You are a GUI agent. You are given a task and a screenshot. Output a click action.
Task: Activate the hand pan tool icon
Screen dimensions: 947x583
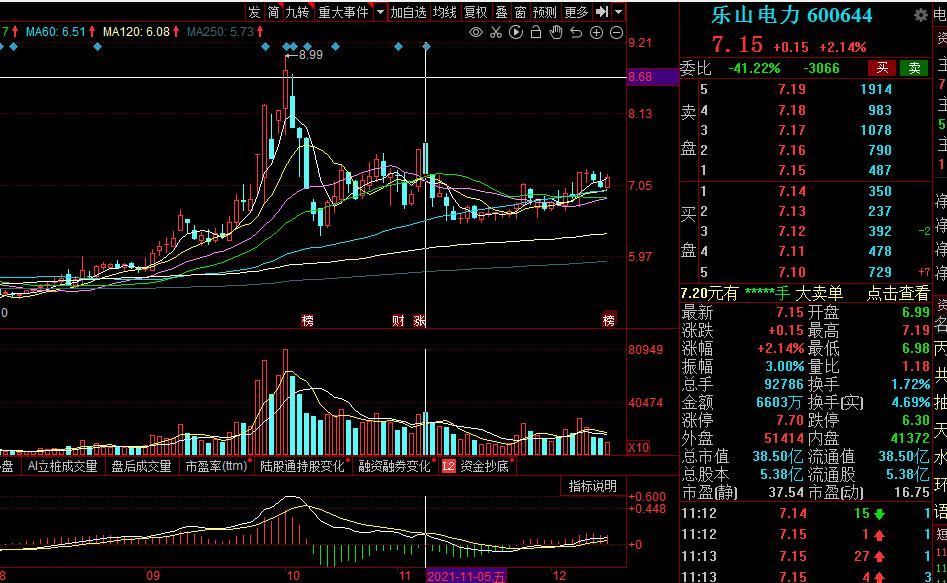[555, 32]
